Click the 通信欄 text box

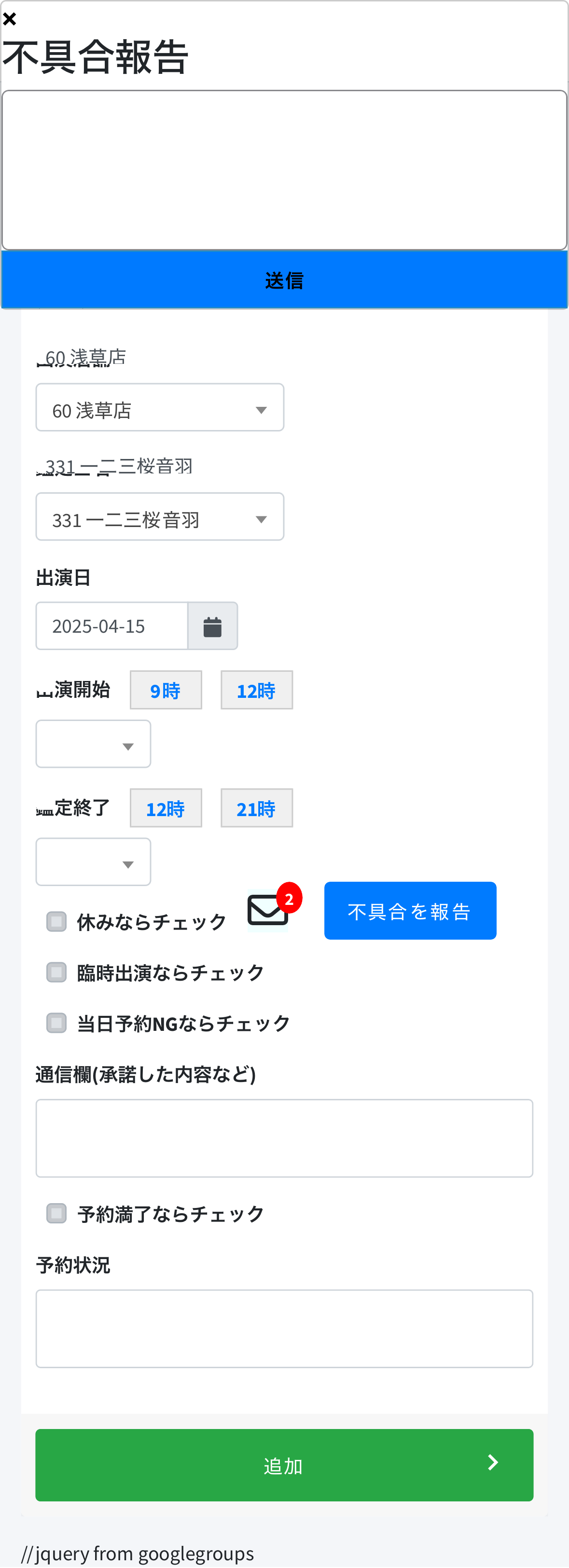pos(284,1138)
